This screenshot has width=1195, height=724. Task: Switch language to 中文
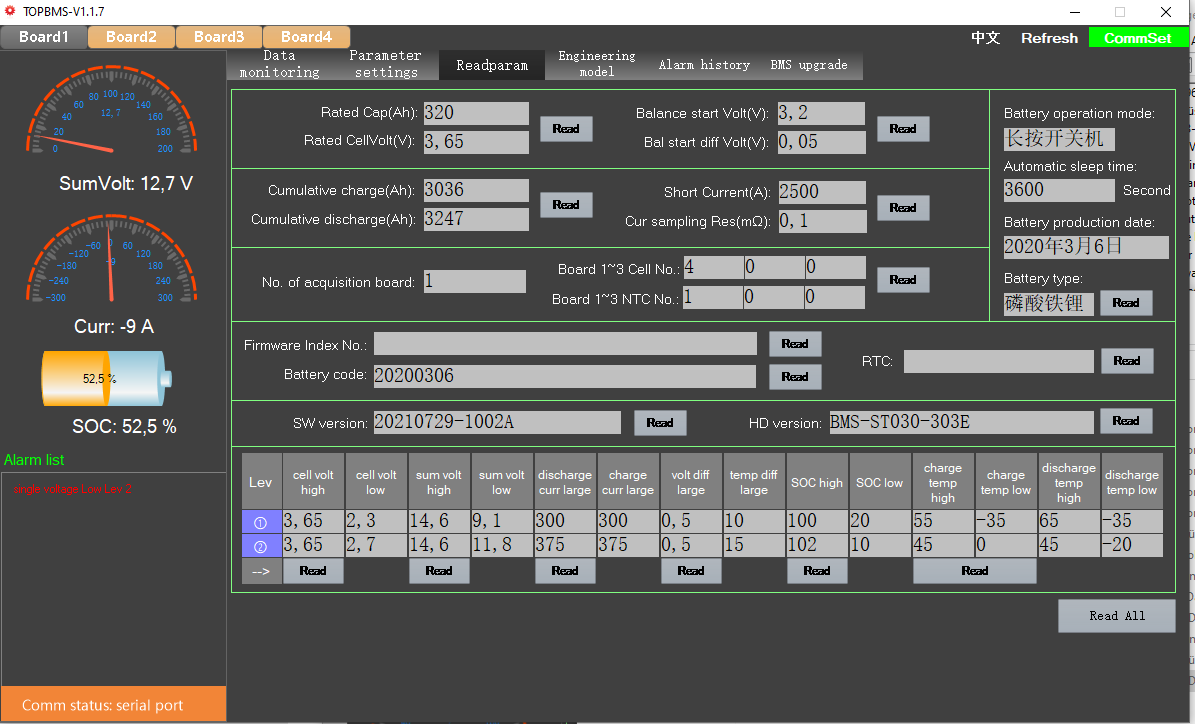click(x=985, y=38)
